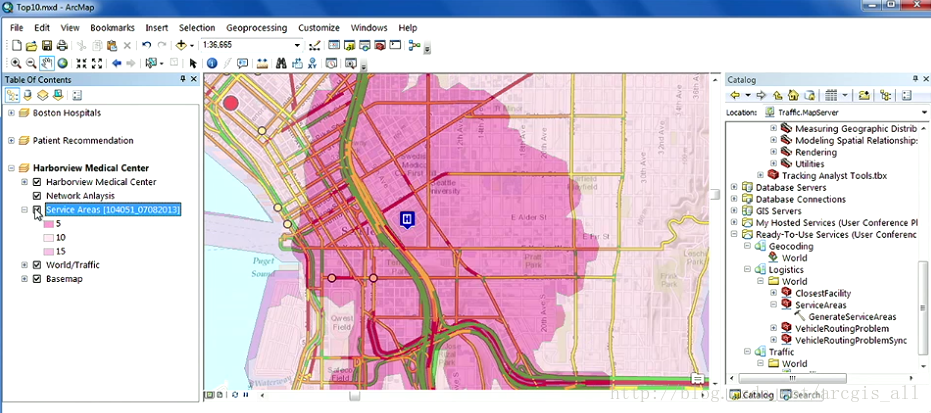Viewport: 931px width, 413px height.
Task: Uncheck the World/Traffic layer visibility
Action: (37, 265)
